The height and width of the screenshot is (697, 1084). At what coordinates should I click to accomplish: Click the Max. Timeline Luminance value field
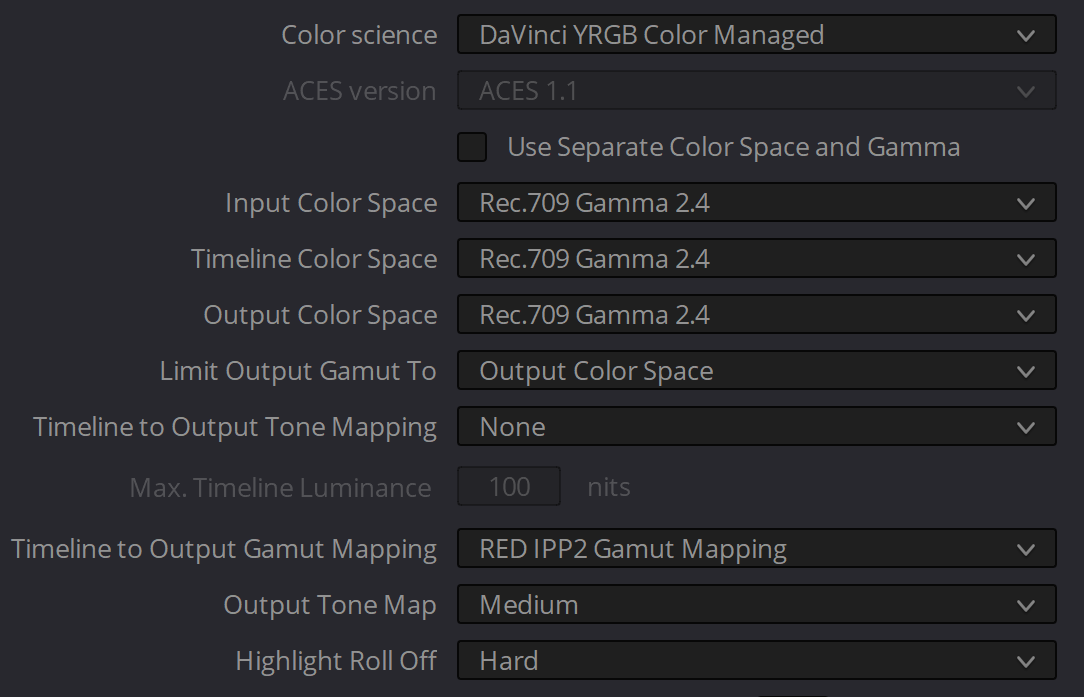click(509, 487)
